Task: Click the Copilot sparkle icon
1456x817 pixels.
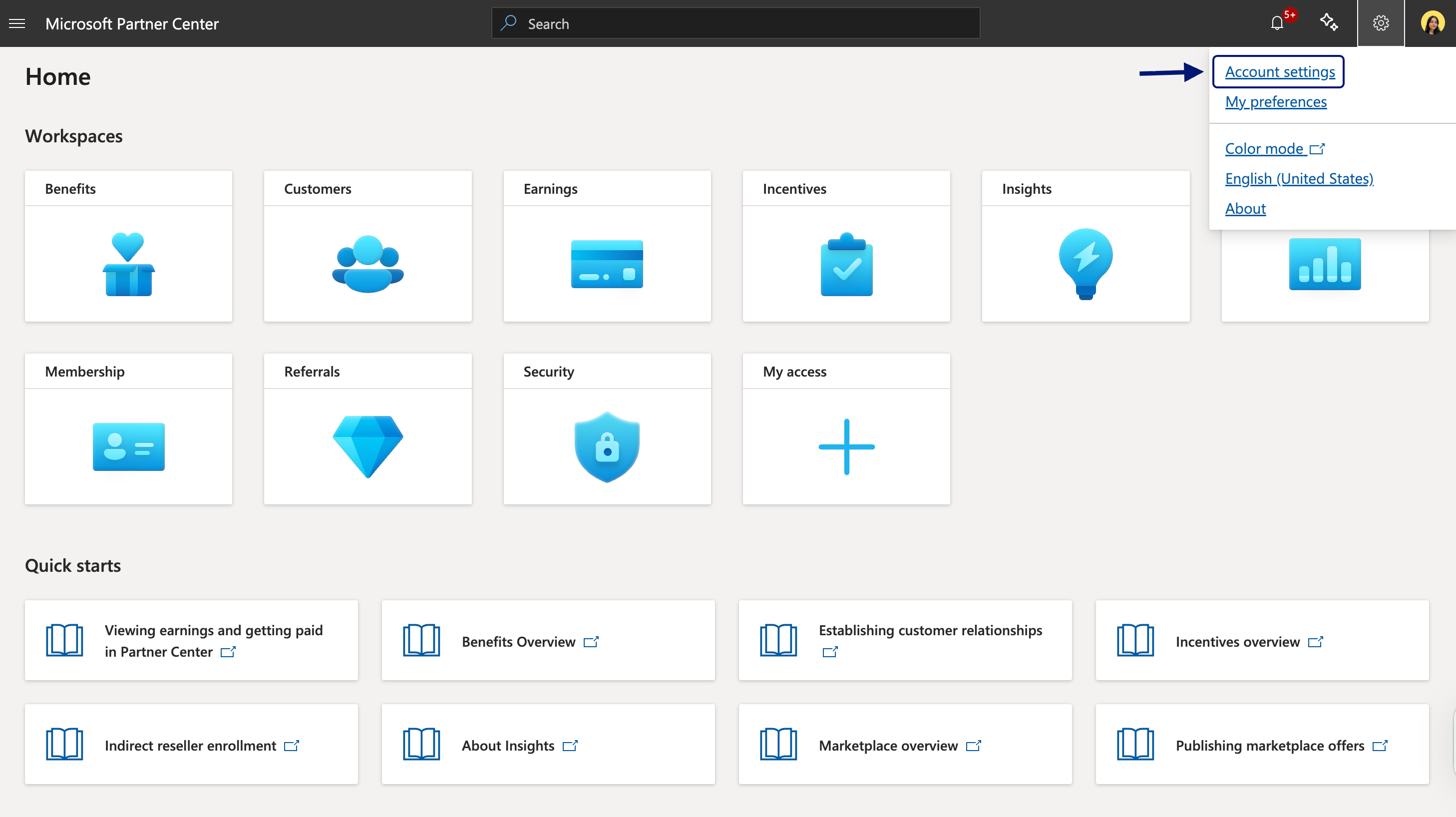Action: coord(1329,22)
